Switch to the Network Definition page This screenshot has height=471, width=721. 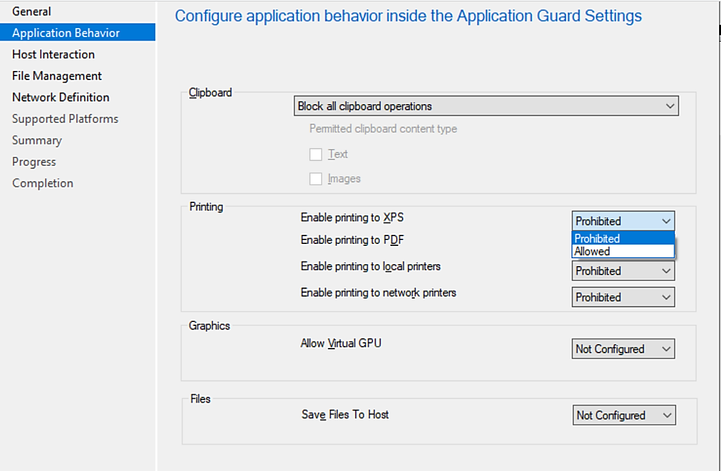point(61,97)
